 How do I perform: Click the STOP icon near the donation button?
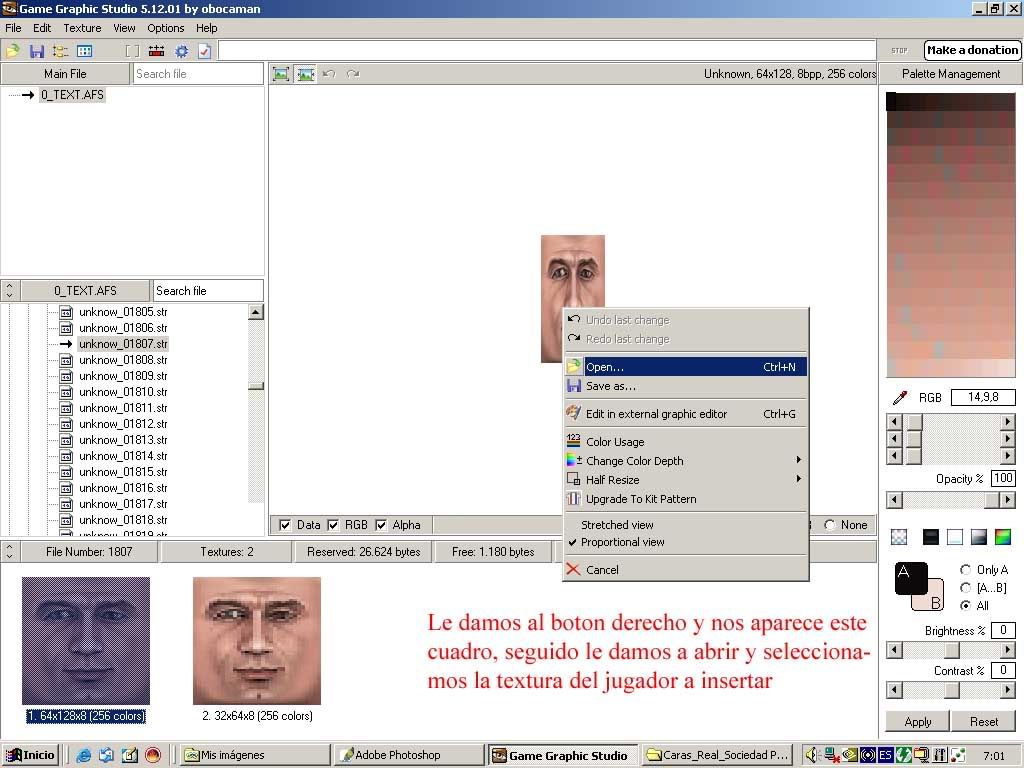(899, 50)
